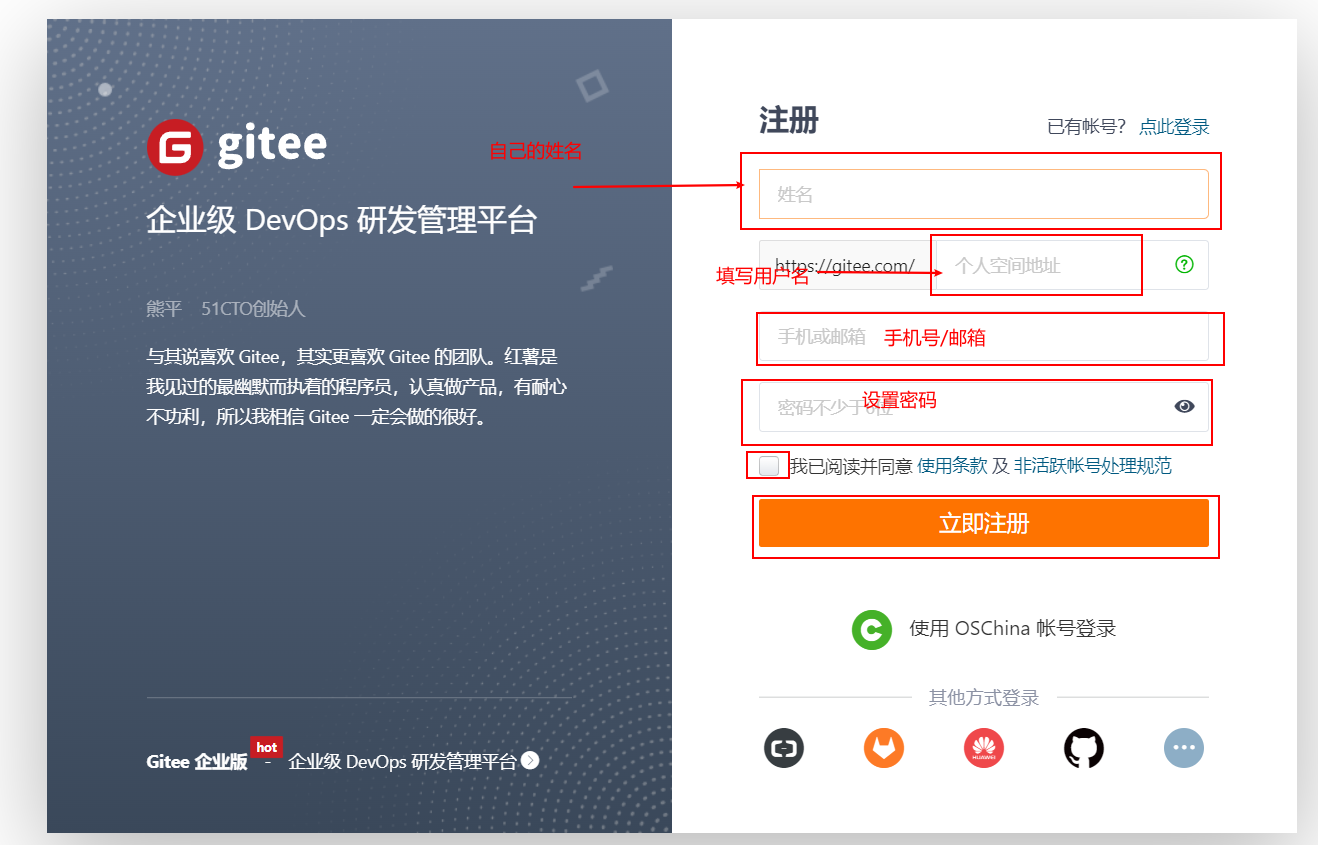Click the bottom 企业级 DevOps 研发管理平台 link
Screen dimensions: 1318x845
(402, 762)
